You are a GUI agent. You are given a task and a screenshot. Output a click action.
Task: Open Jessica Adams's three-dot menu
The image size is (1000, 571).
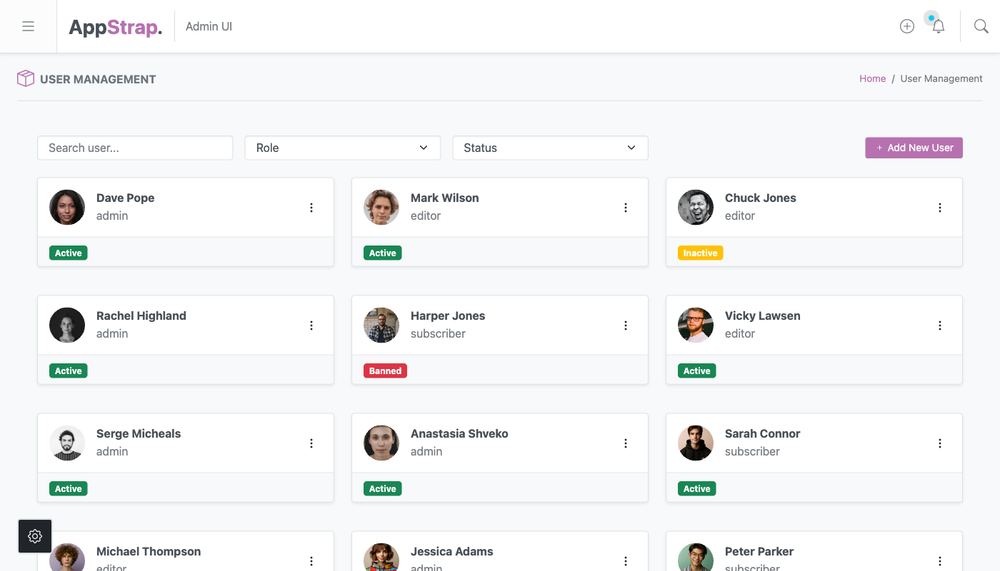tap(626, 561)
